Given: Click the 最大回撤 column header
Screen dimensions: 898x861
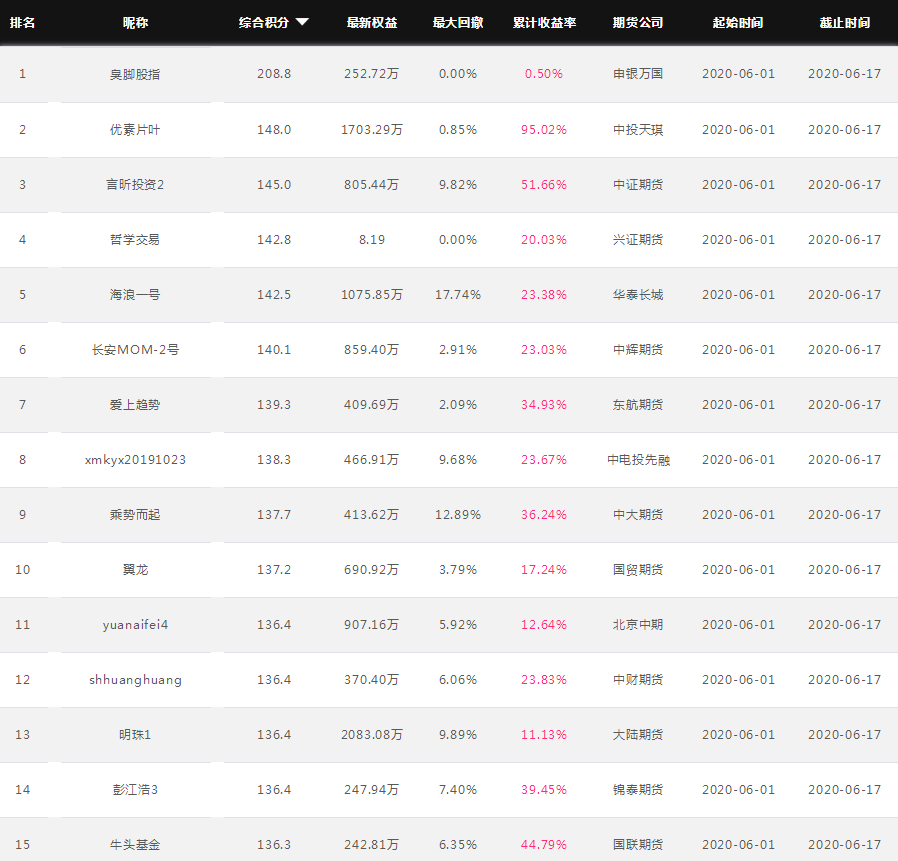Looking at the screenshot, I should 458,22.
